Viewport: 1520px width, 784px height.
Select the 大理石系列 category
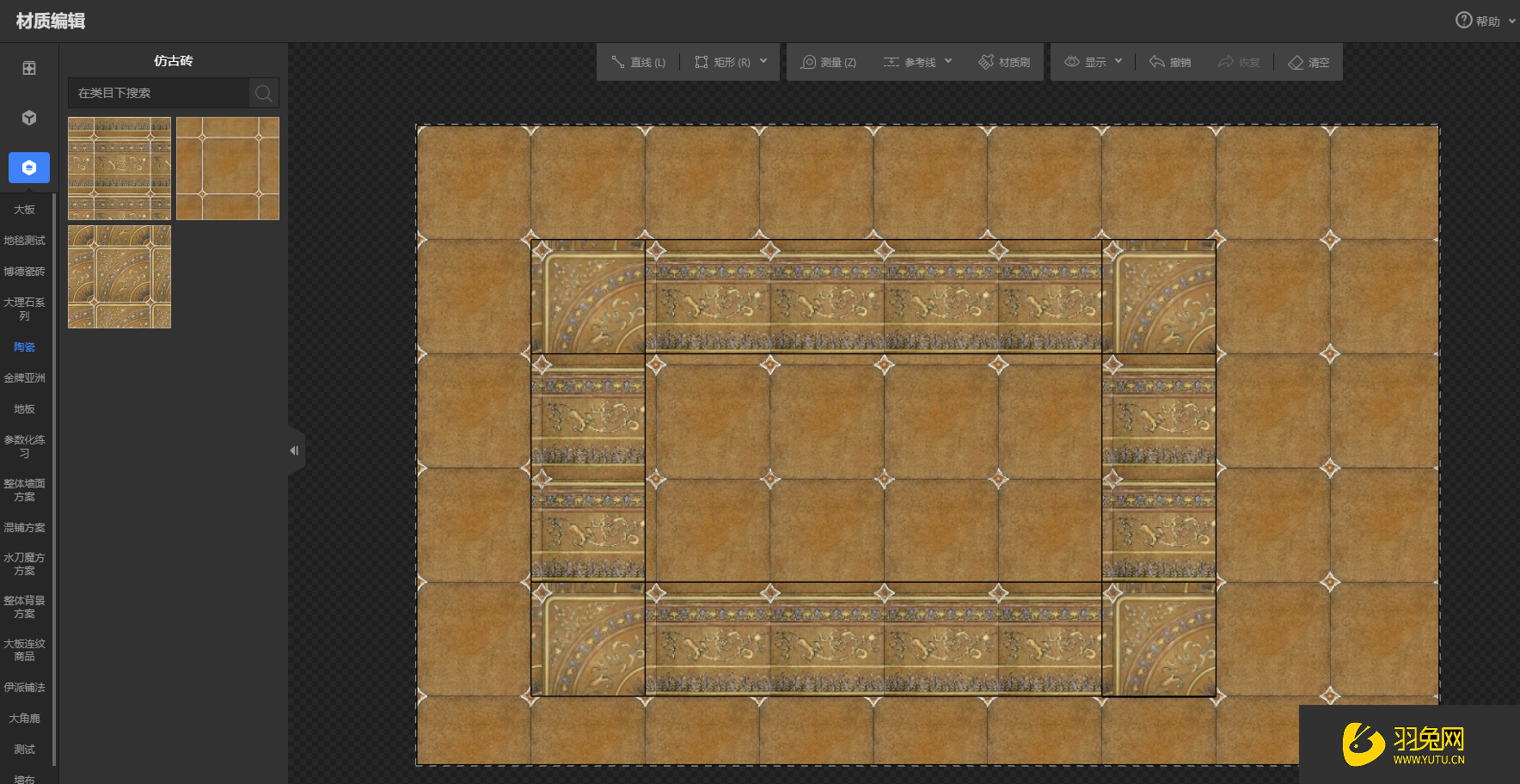24,309
